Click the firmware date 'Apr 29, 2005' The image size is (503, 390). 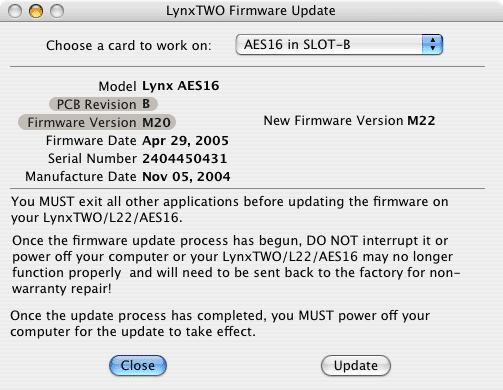click(185, 140)
